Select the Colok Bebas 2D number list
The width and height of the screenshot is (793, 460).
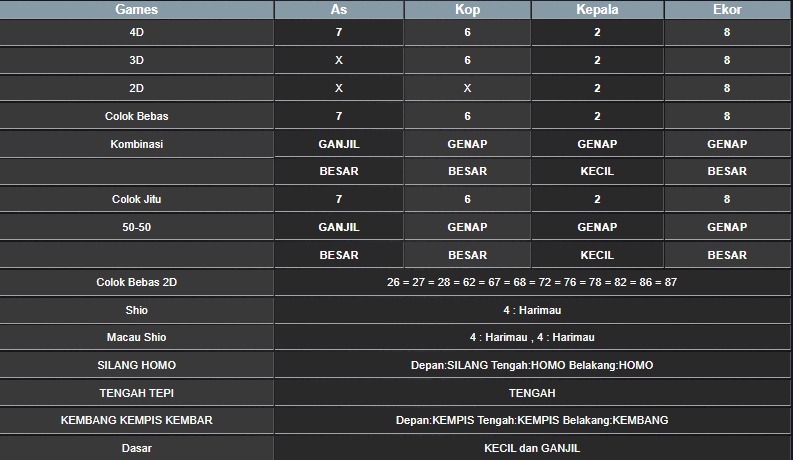tap(532, 282)
